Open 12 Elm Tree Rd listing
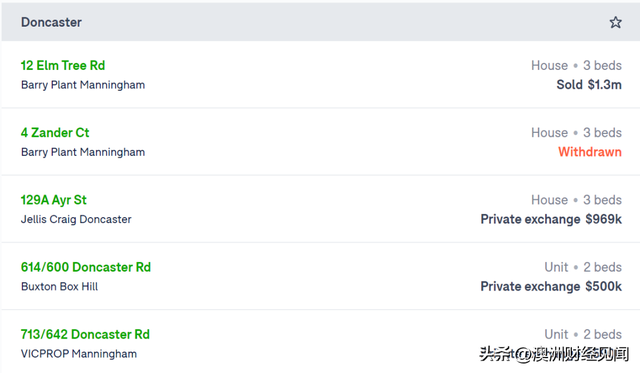Image resolution: width=640 pixels, height=373 pixels. coord(63,65)
